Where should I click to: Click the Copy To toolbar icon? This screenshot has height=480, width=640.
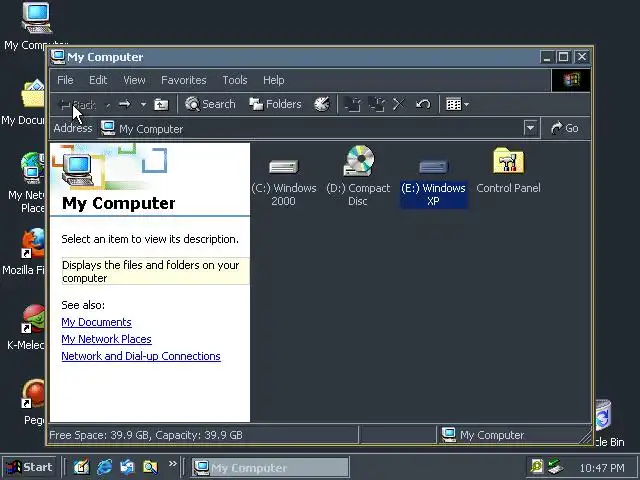pos(376,104)
